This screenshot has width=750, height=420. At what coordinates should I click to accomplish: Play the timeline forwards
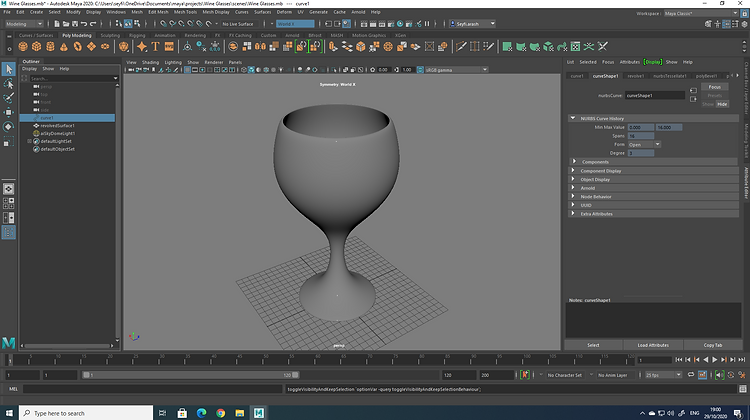coord(715,360)
